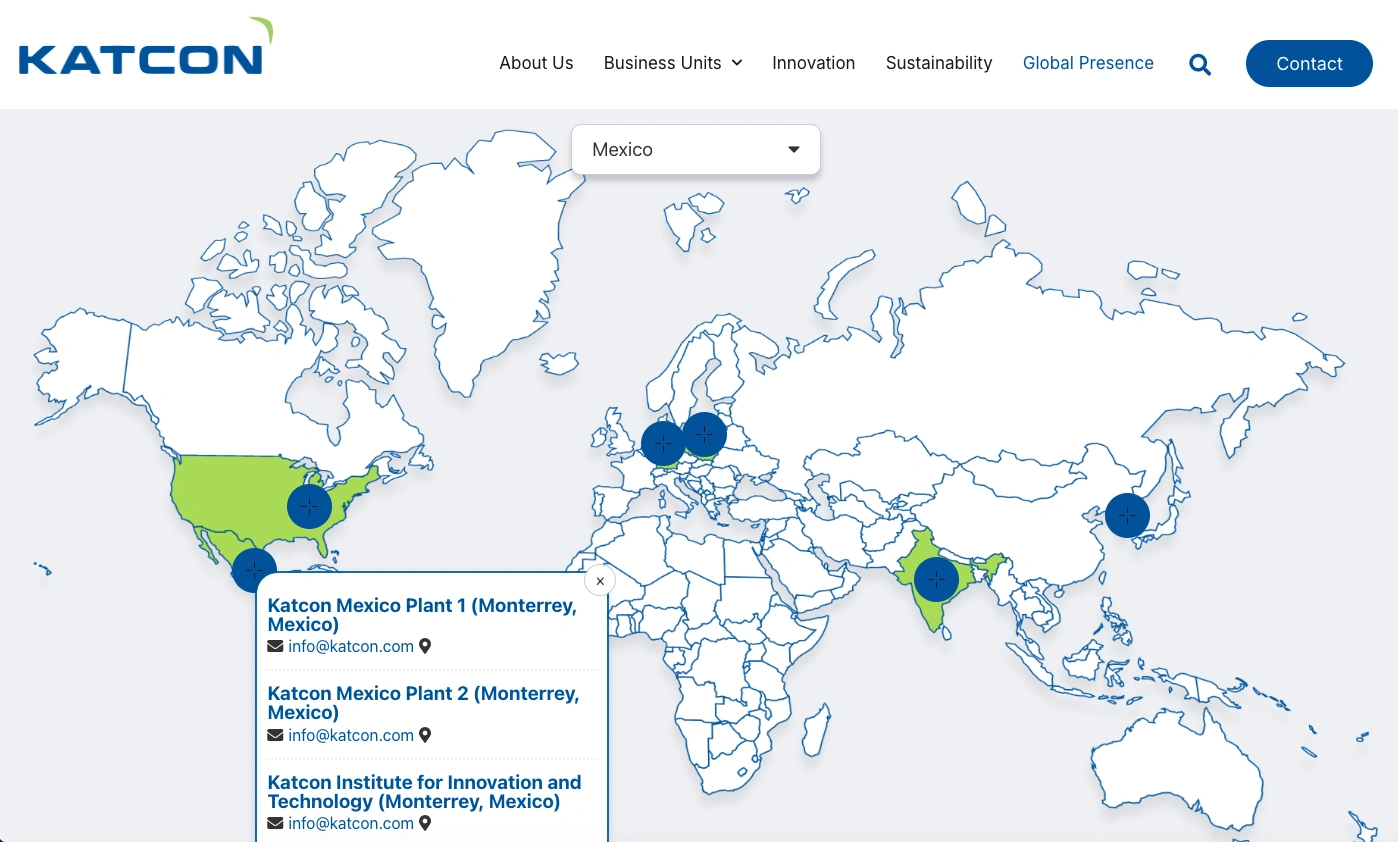
Task: Expand the Business Units menu
Action: coord(673,63)
